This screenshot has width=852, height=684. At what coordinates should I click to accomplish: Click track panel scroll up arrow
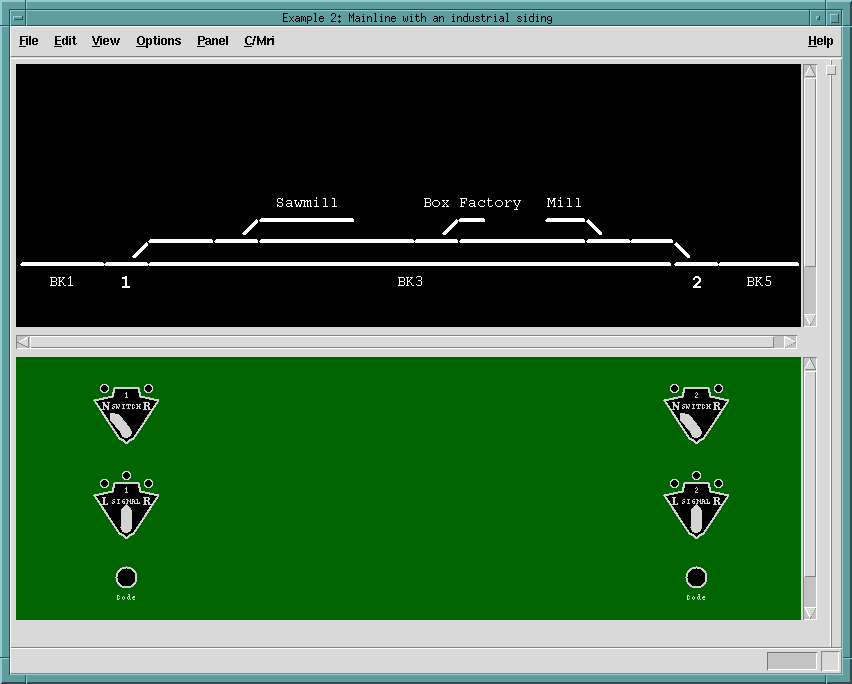tap(810, 71)
